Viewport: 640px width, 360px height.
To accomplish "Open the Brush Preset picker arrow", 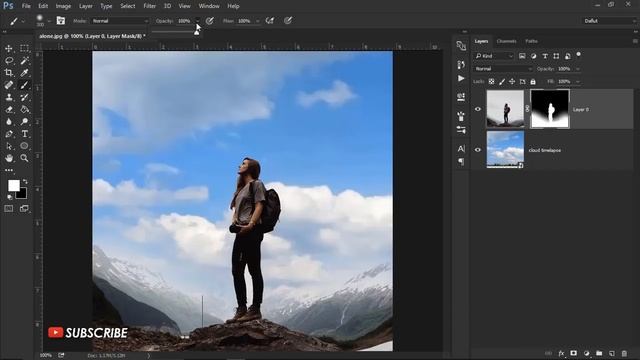I will click(x=49, y=21).
